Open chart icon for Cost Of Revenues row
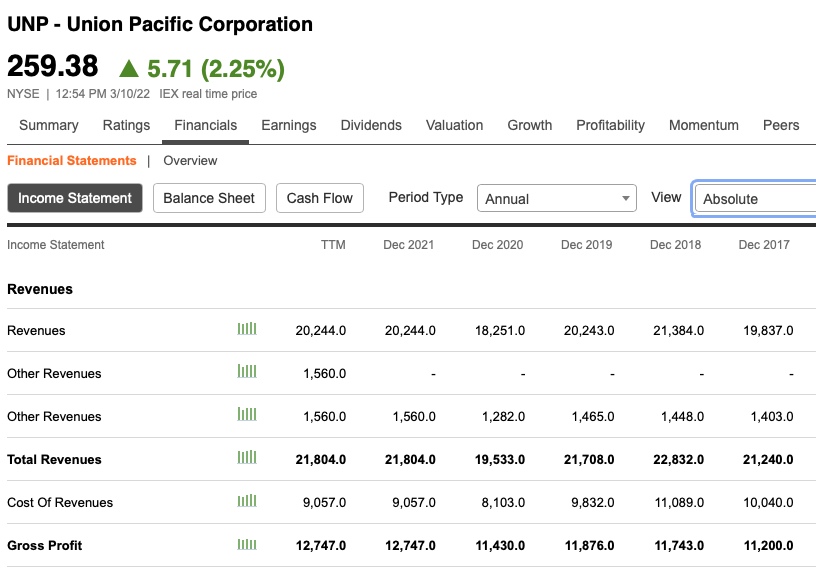This screenshot has height=582, width=816. (x=247, y=501)
